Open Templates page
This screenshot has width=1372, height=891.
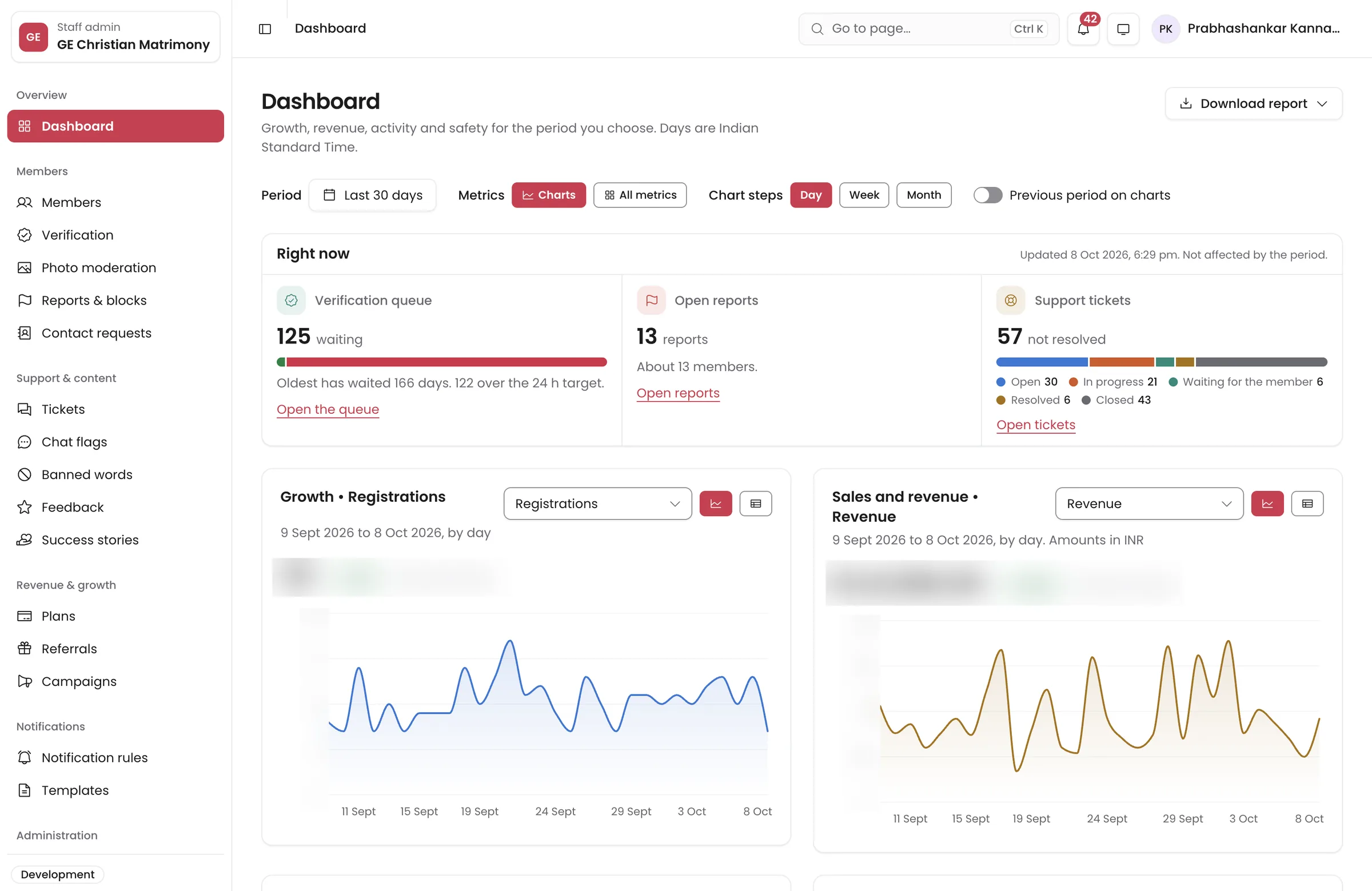tap(115, 790)
